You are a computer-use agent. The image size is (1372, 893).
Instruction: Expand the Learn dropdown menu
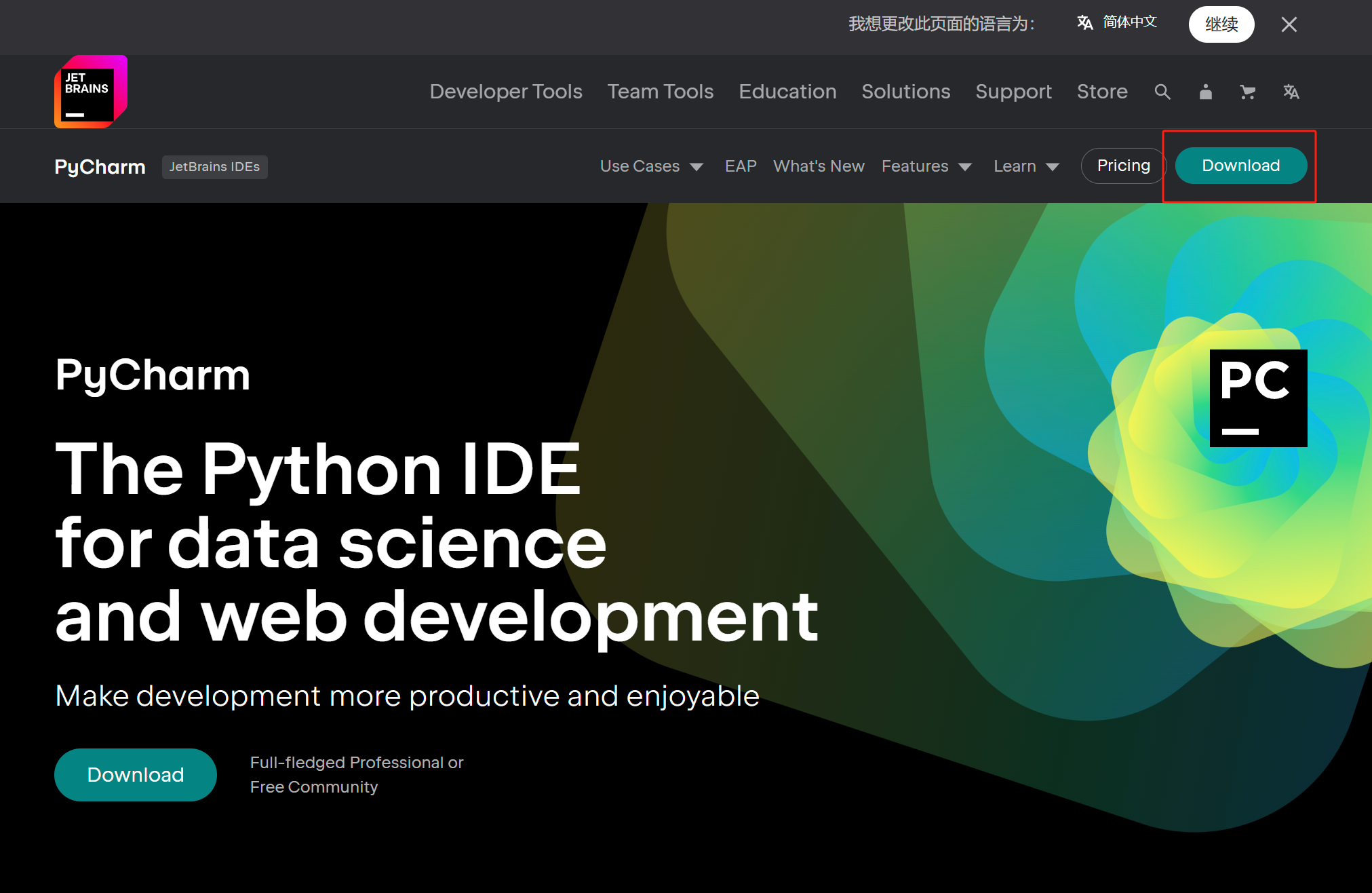1026,166
